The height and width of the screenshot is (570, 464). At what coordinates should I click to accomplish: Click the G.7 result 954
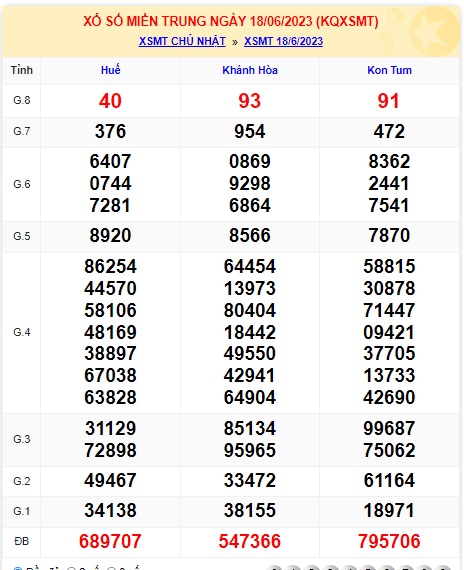pos(250,131)
